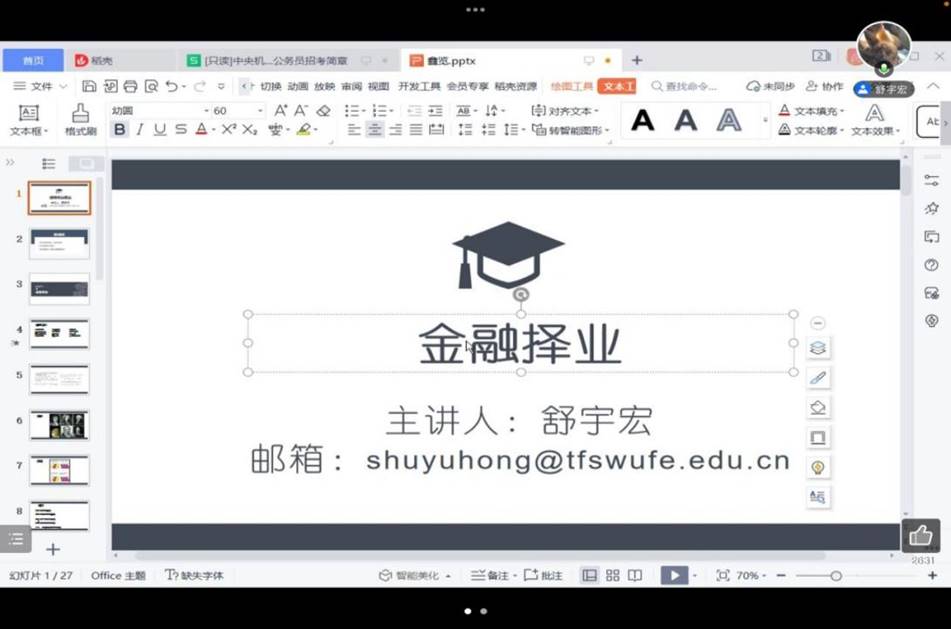Toggle Bold formatting in the ribbon
This screenshot has width=951, height=629.
pos(120,129)
